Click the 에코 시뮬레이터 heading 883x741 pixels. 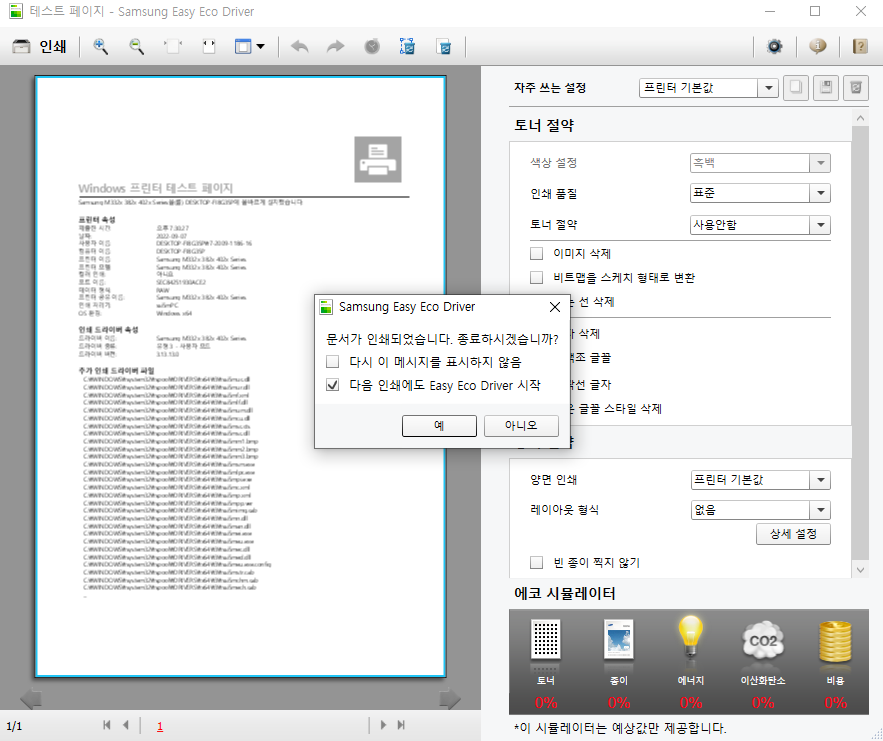pos(564,593)
